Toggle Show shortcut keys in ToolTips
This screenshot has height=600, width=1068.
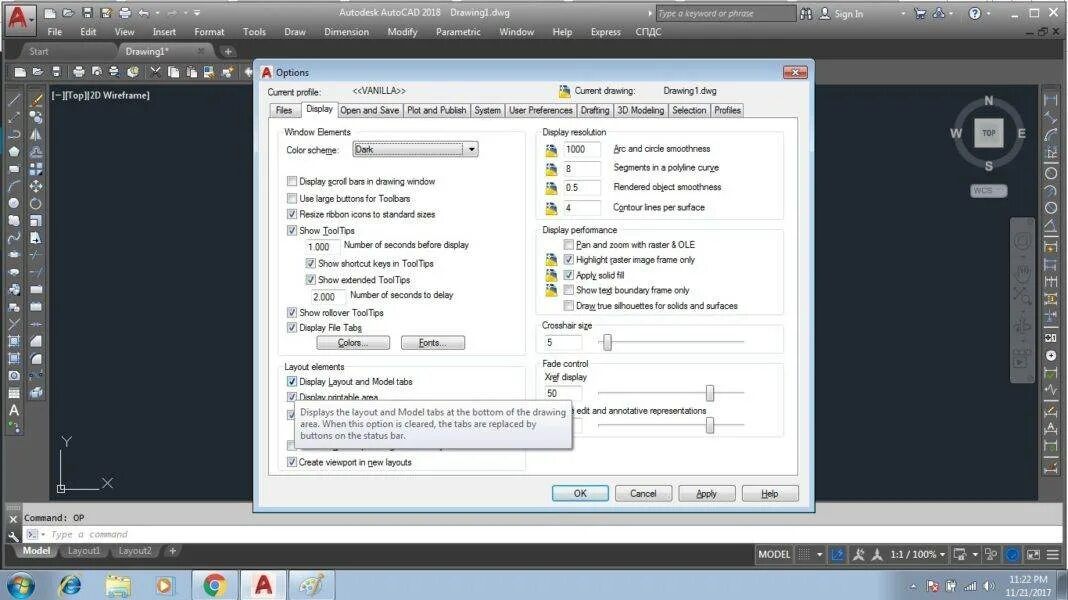(311, 263)
